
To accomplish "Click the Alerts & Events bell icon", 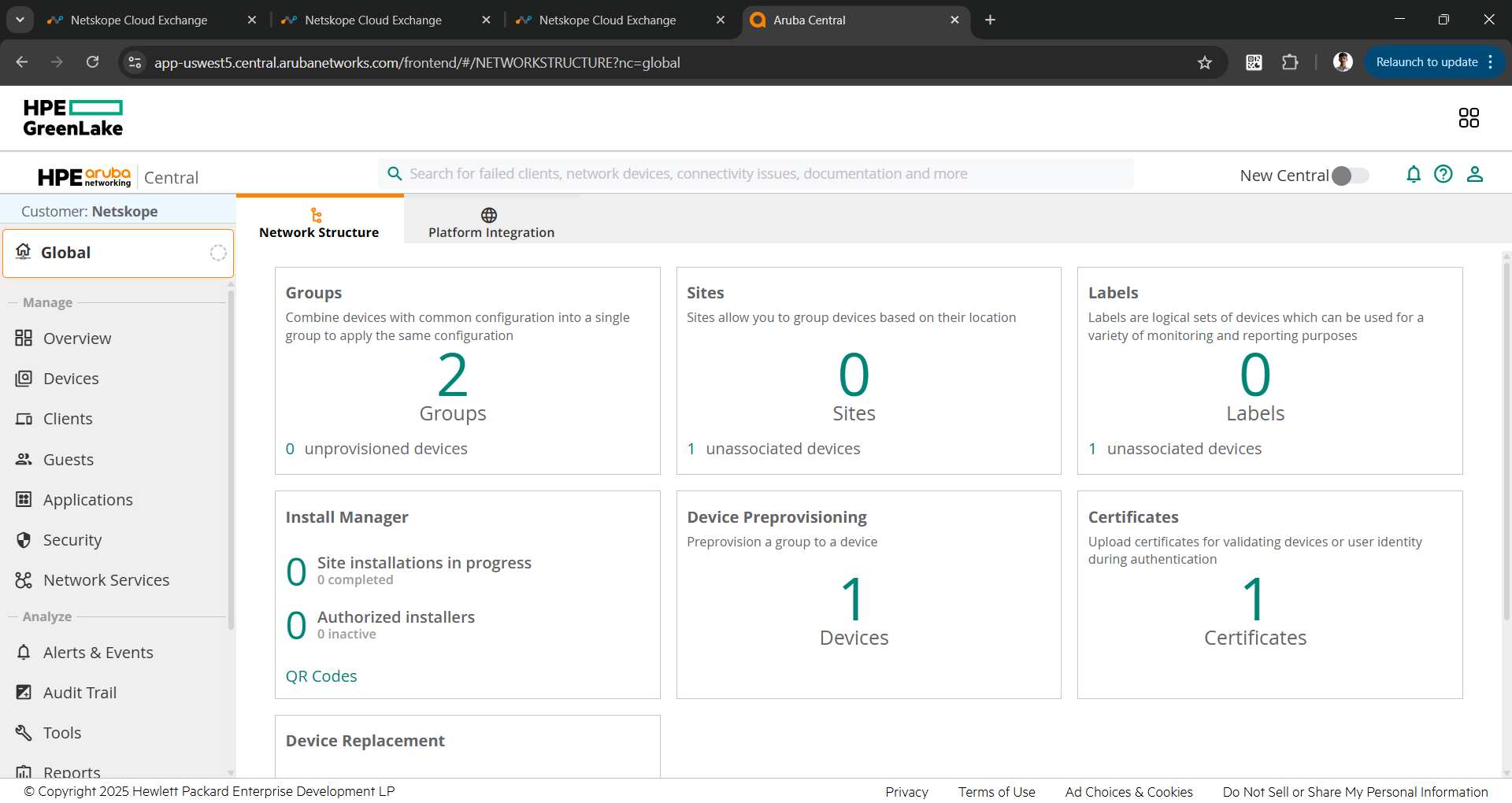I will coord(24,652).
